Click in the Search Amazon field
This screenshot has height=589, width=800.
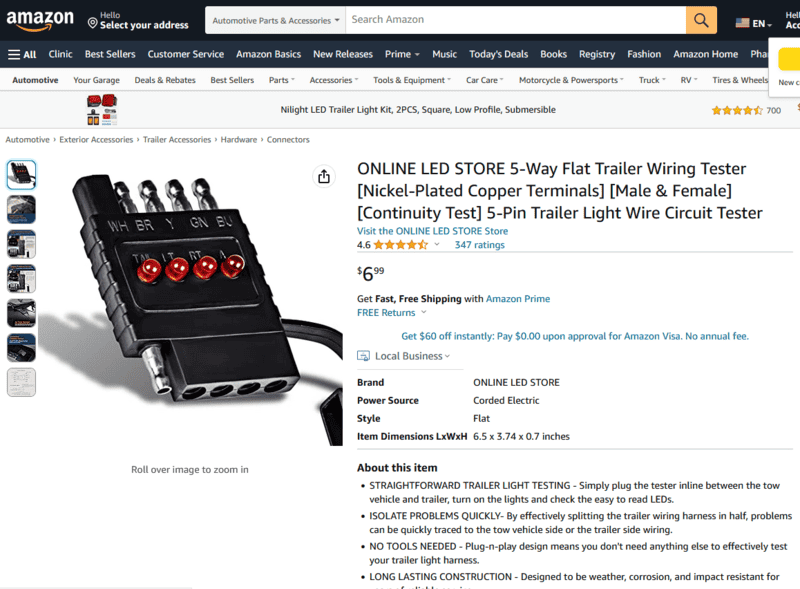coord(516,20)
